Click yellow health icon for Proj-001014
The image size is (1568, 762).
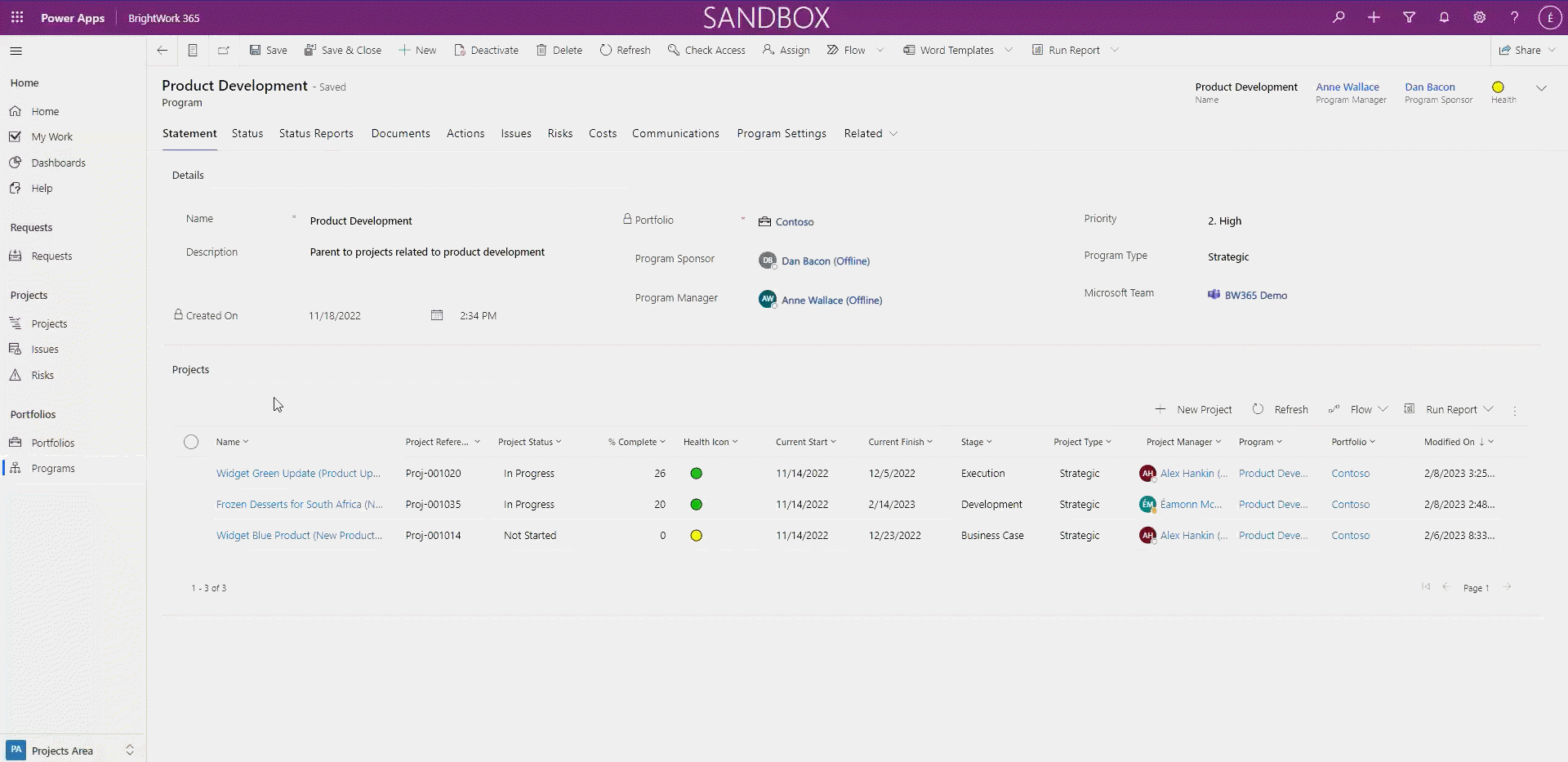coord(696,536)
